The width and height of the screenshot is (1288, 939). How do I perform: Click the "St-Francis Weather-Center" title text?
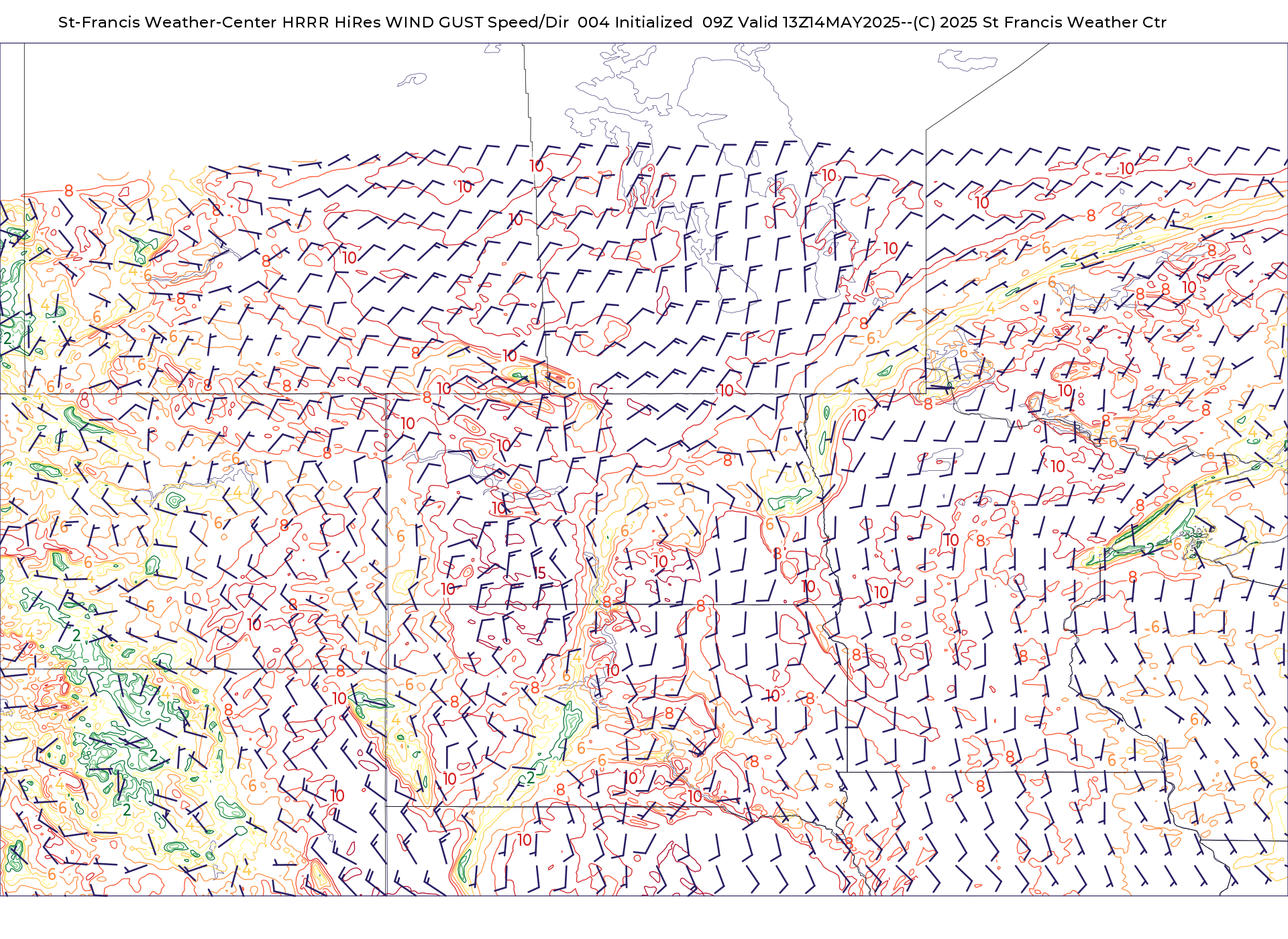pyautogui.click(x=168, y=22)
